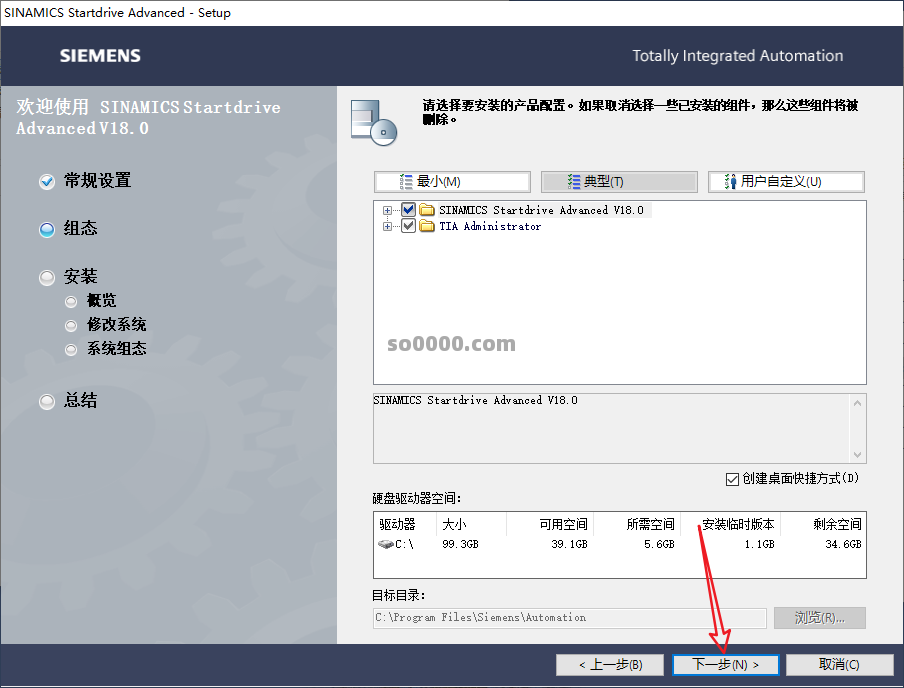
Task: Select the 最小(M) configuration
Action: coord(452,182)
